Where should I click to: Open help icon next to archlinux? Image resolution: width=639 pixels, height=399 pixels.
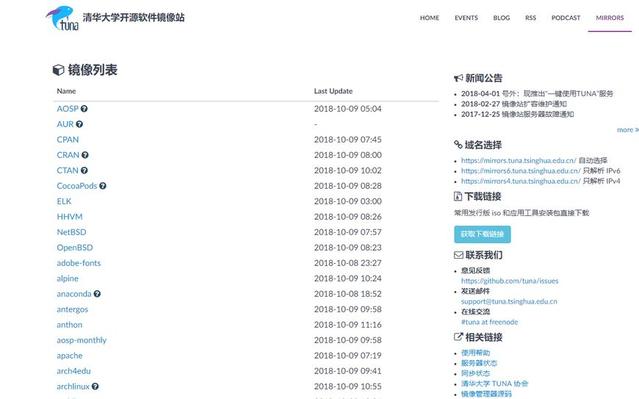pos(95,386)
